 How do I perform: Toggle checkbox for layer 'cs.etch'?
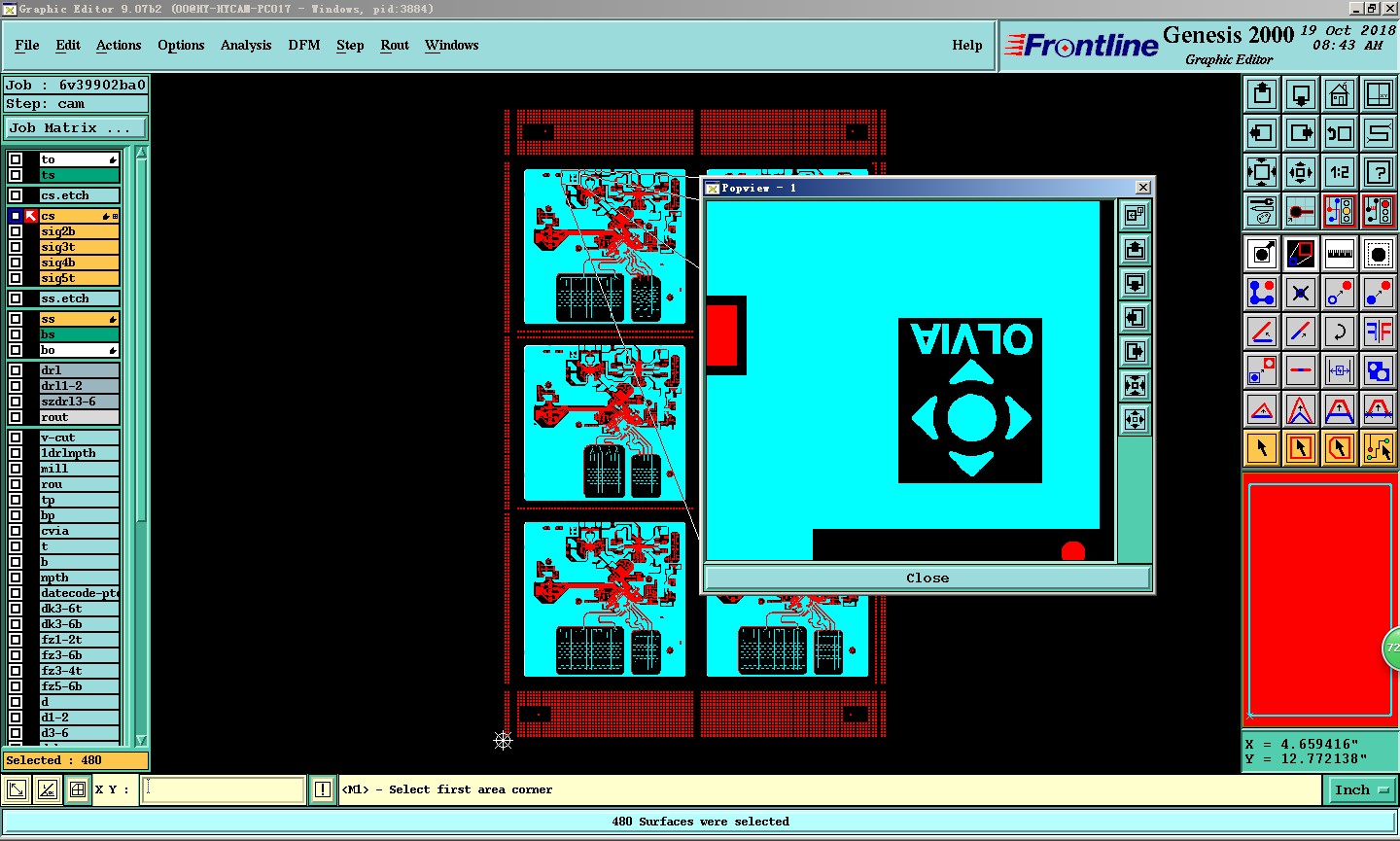pos(16,195)
